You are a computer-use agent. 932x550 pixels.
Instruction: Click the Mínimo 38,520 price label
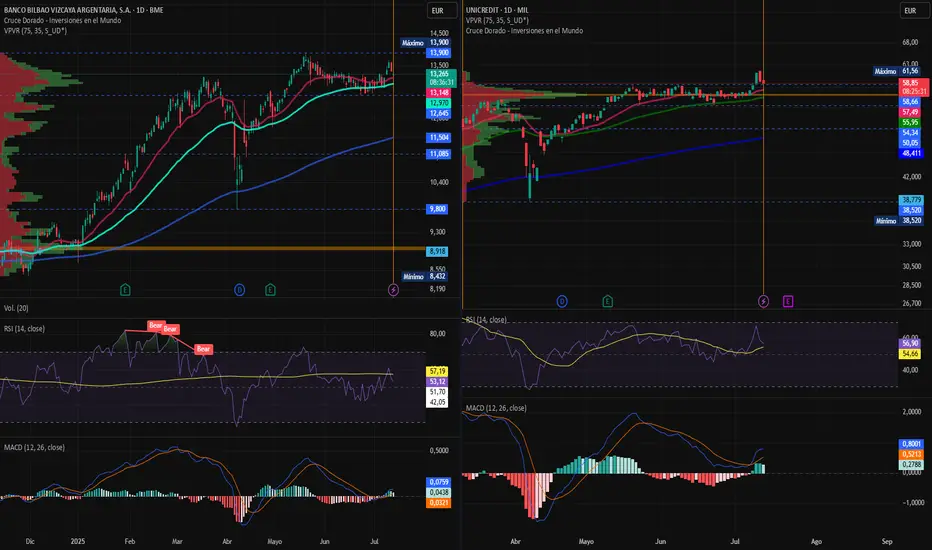[899, 221]
